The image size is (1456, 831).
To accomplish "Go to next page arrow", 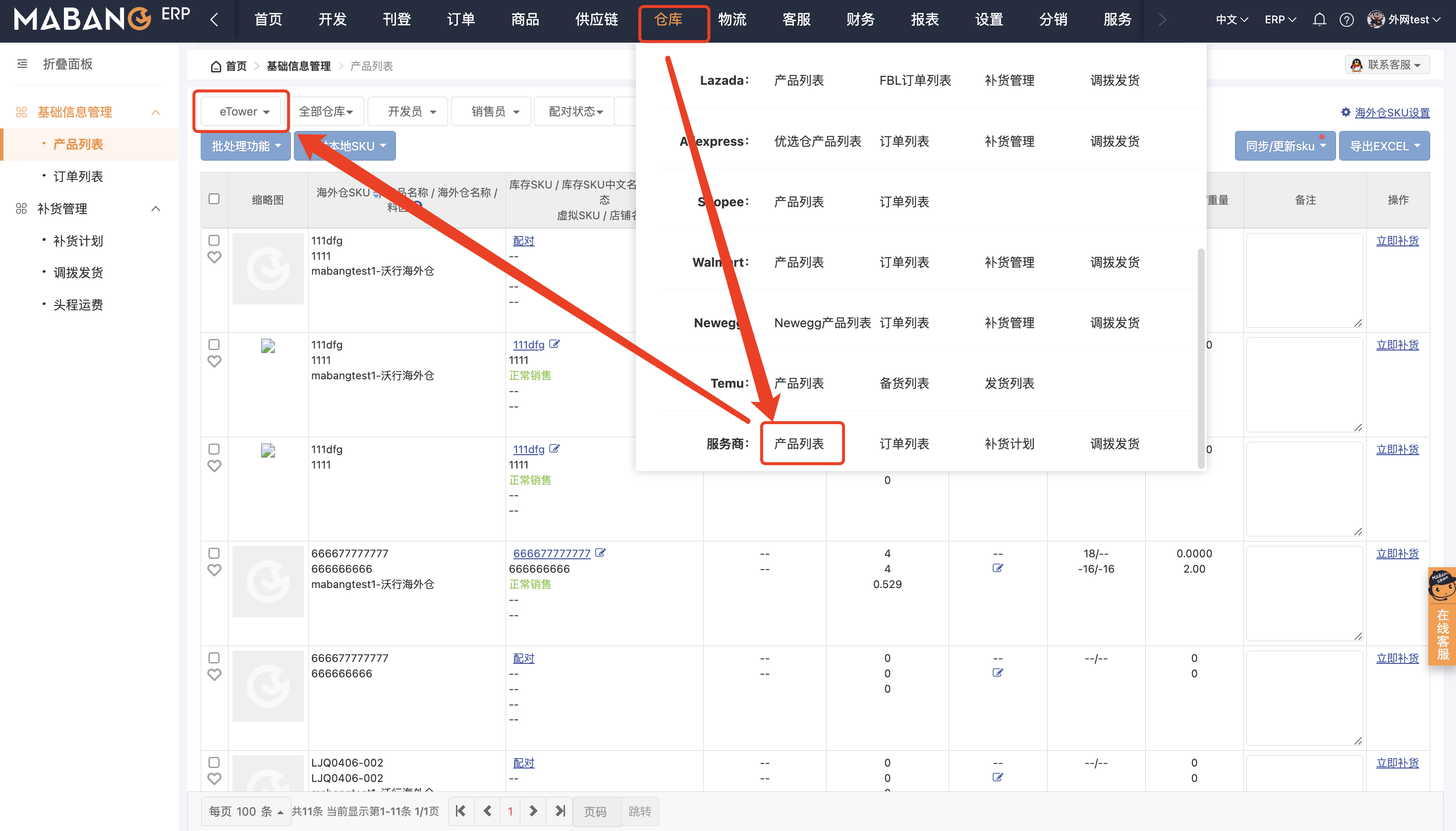I will point(533,811).
